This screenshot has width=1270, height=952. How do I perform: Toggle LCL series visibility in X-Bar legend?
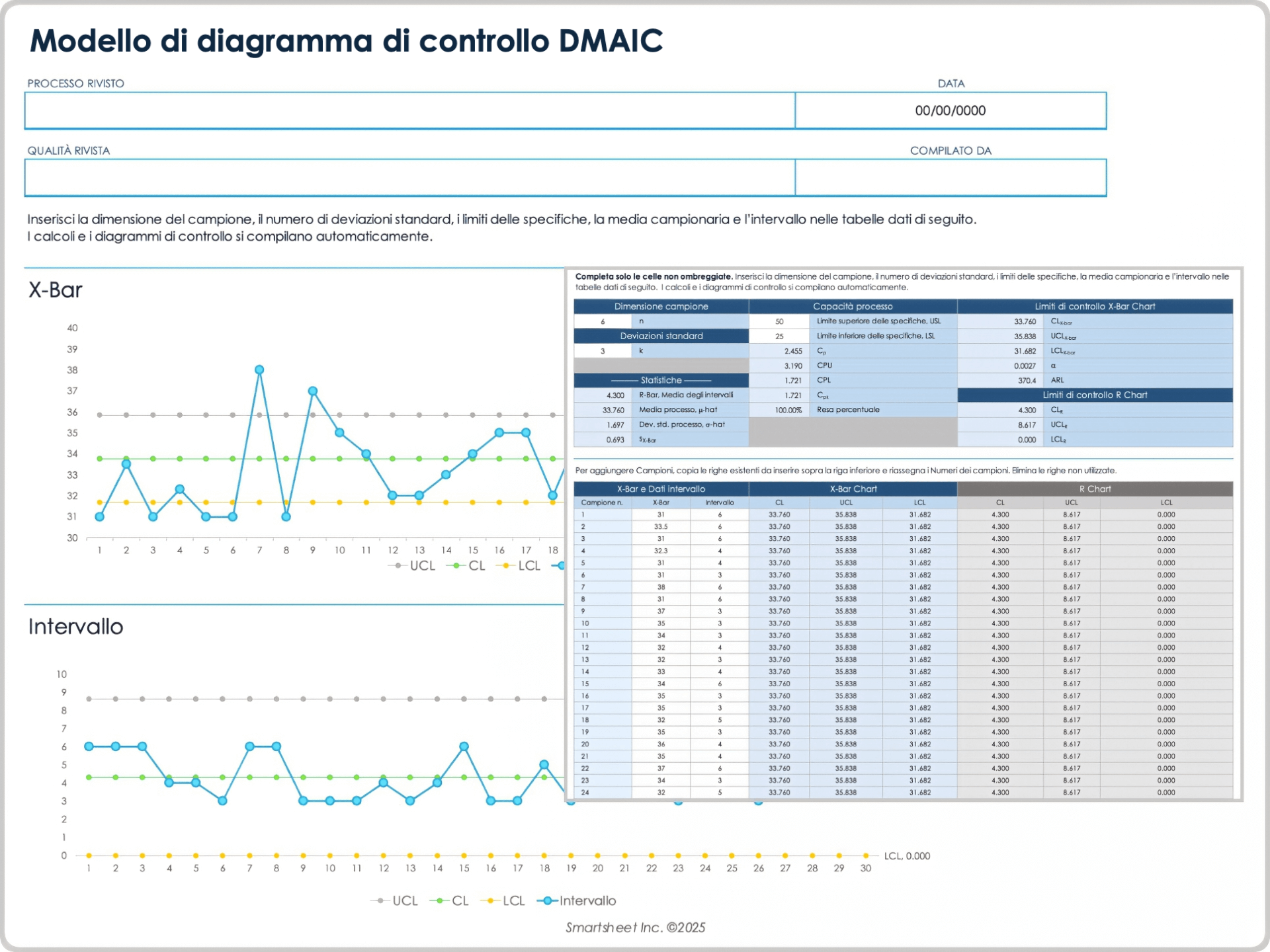point(507,565)
